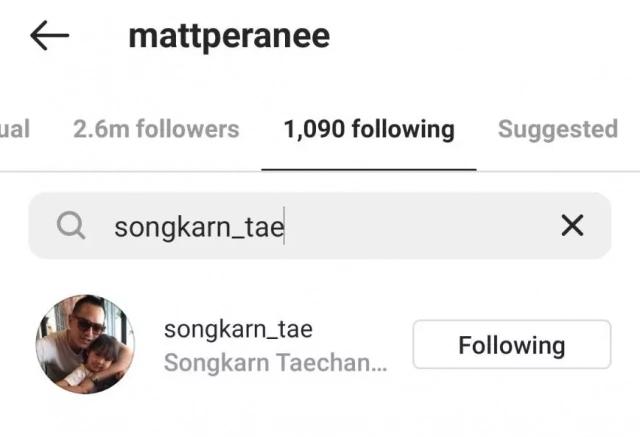Image resolution: width=640 pixels, height=437 pixels.
Task: Switch to the partially visible Mutual tab
Action: click(x=15, y=129)
